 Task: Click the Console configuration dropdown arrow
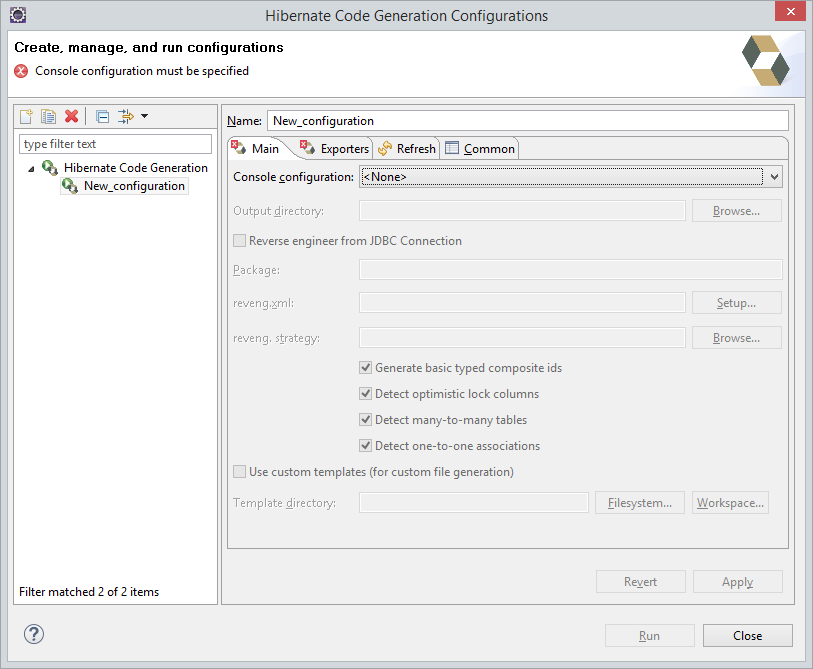pyautogui.click(x=774, y=177)
